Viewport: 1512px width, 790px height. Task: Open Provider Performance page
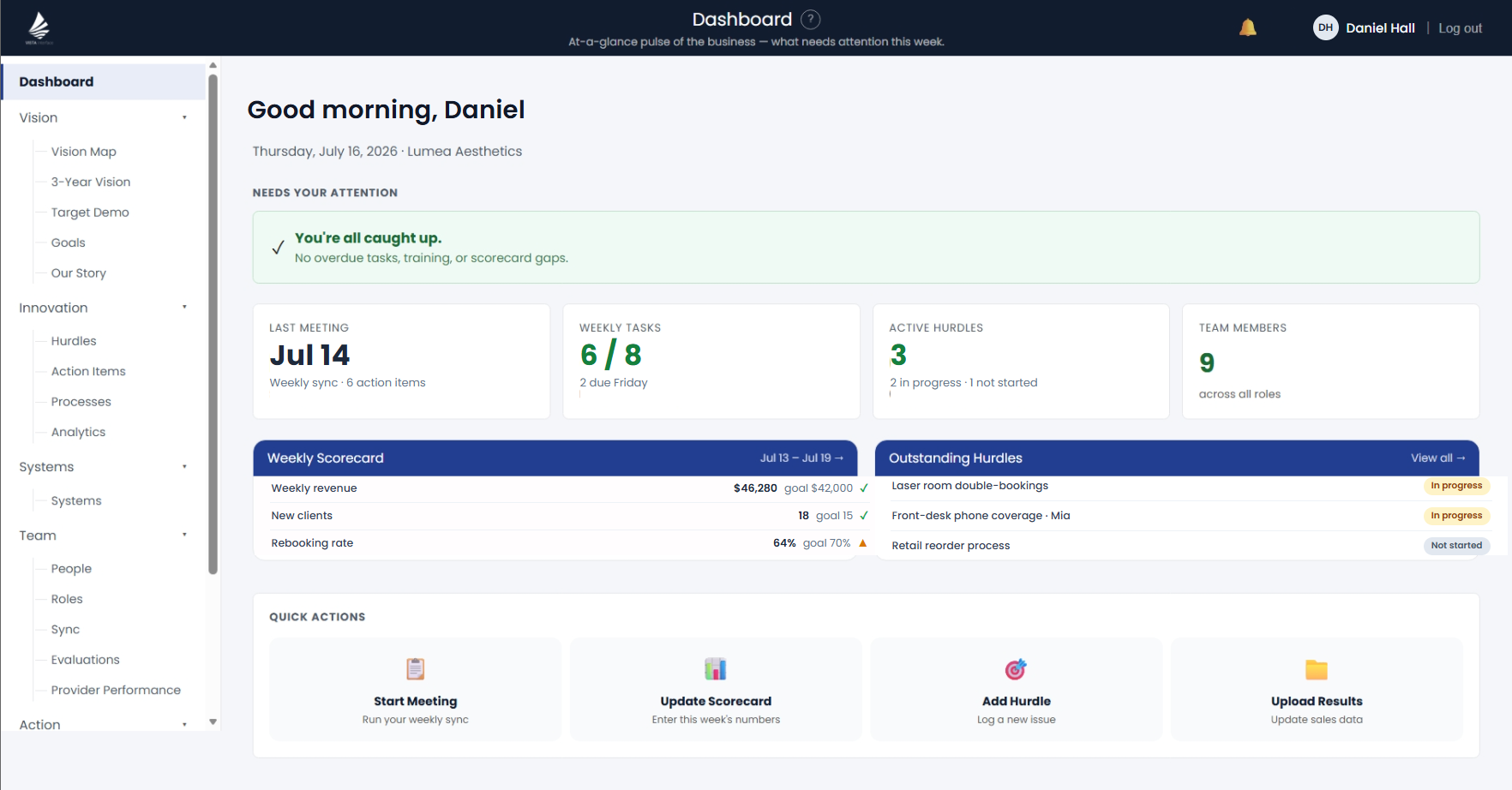[116, 690]
